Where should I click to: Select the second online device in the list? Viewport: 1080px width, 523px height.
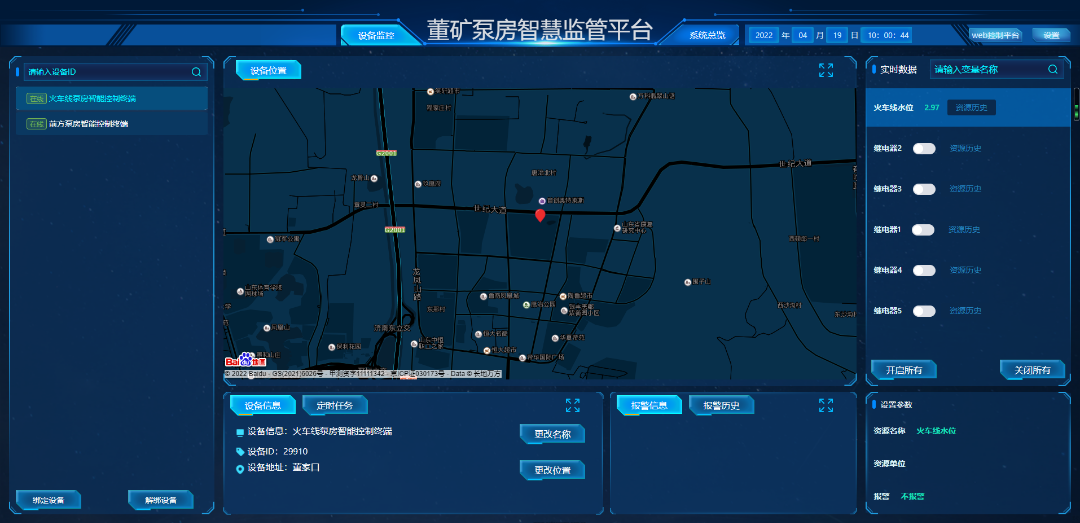(x=92, y=124)
